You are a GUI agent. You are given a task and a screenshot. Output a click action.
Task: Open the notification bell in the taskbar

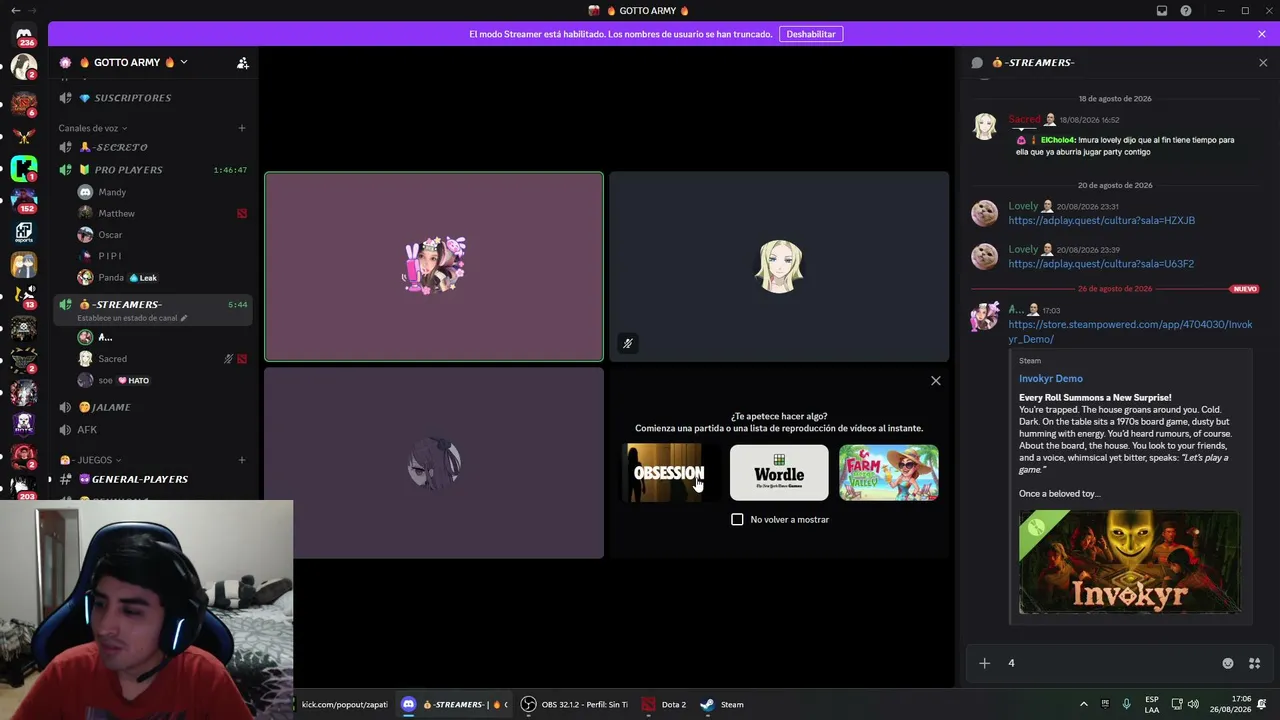1263,704
